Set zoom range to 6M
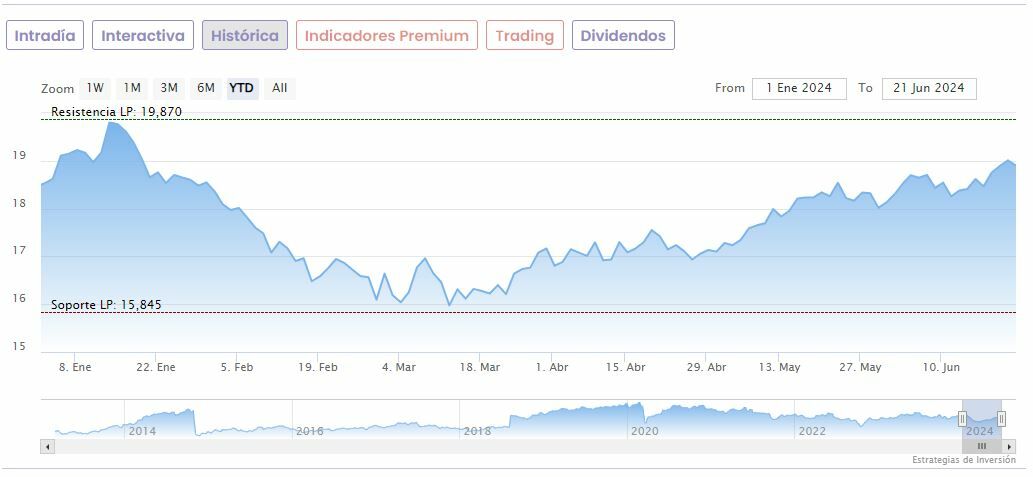This screenshot has width=1033, height=477. click(206, 88)
